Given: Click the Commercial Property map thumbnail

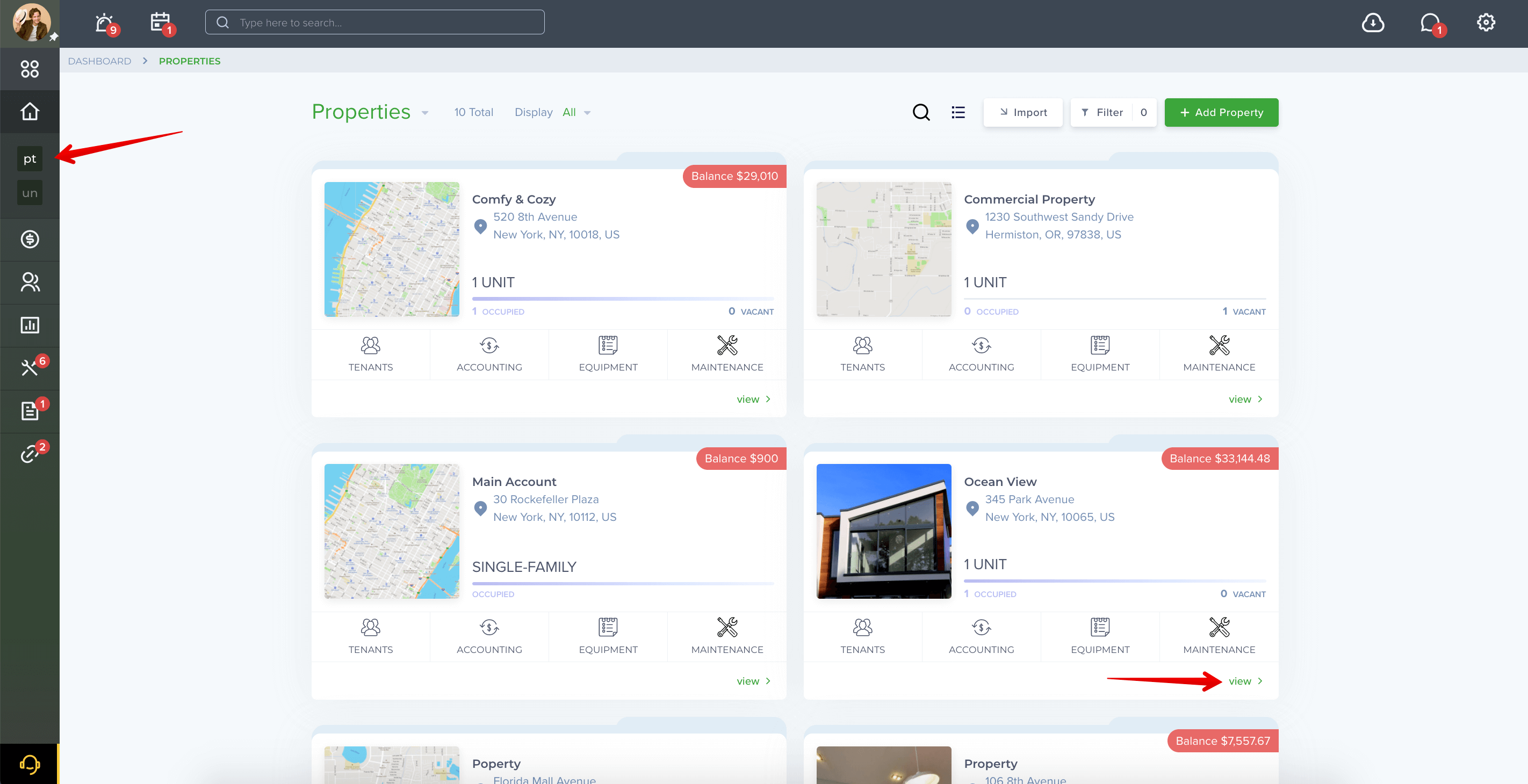Looking at the screenshot, I should (x=884, y=249).
